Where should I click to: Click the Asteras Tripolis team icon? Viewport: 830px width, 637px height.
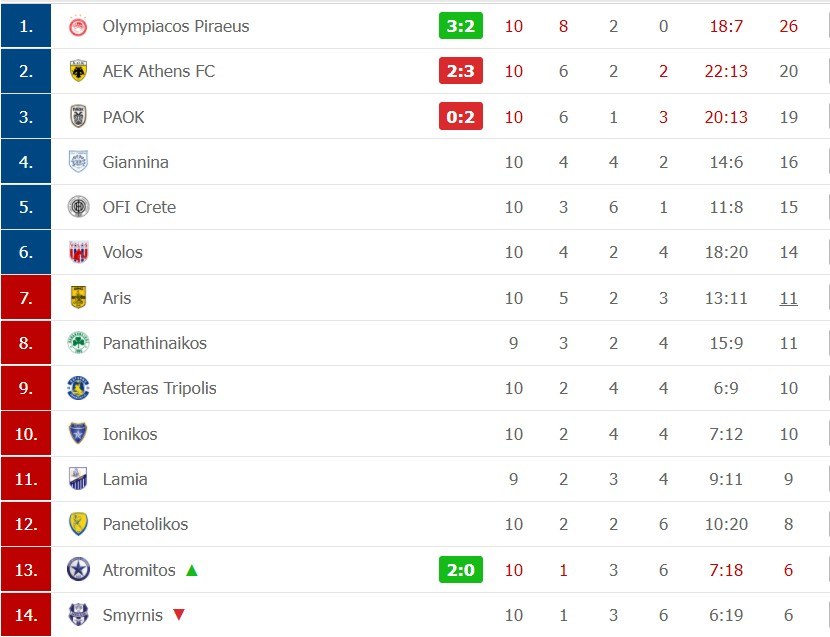tap(78, 388)
